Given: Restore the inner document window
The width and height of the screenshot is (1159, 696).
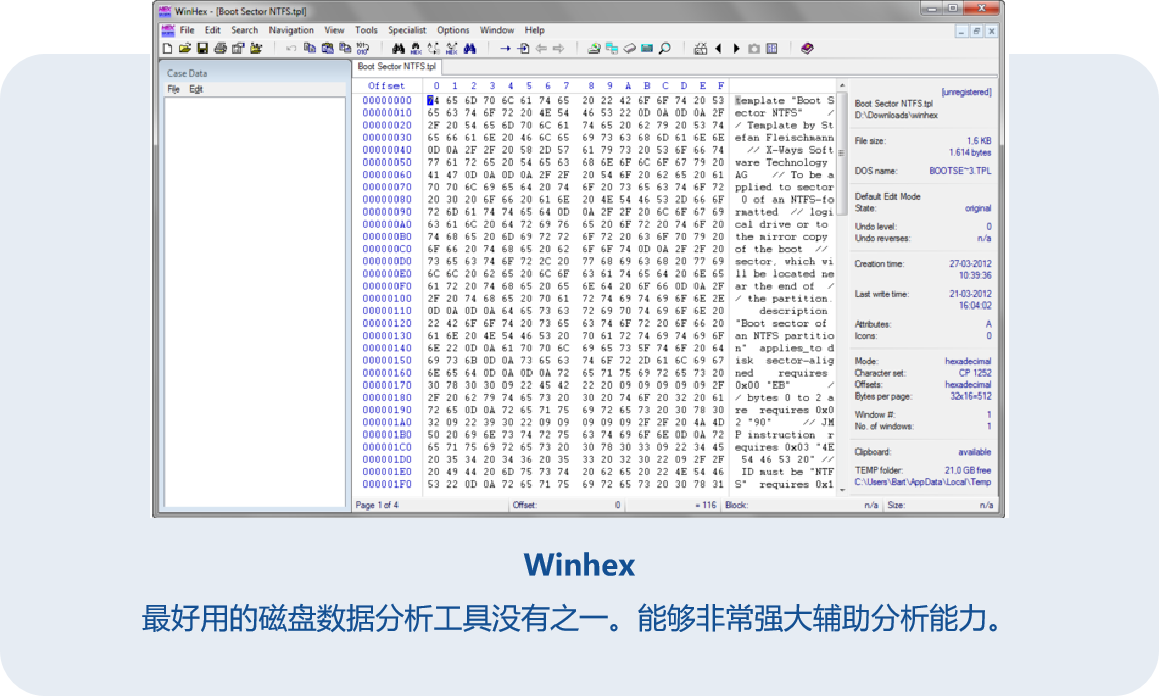Looking at the screenshot, I should pyautogui.click(x=976, y=31).
